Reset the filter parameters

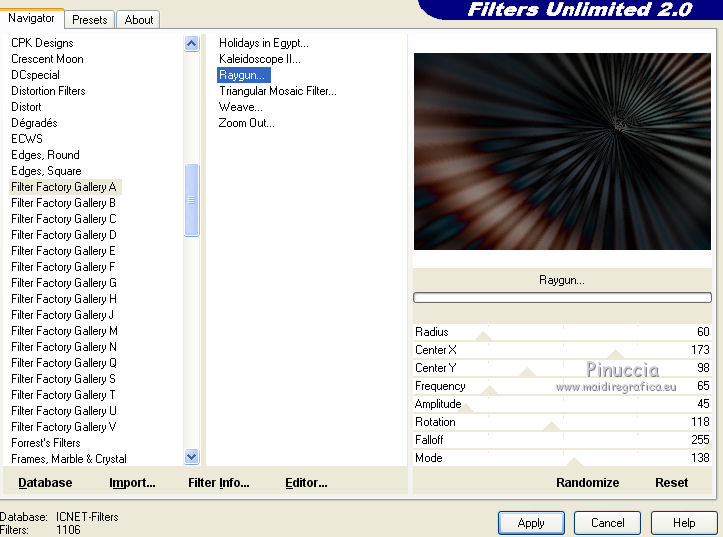[671, 483]
